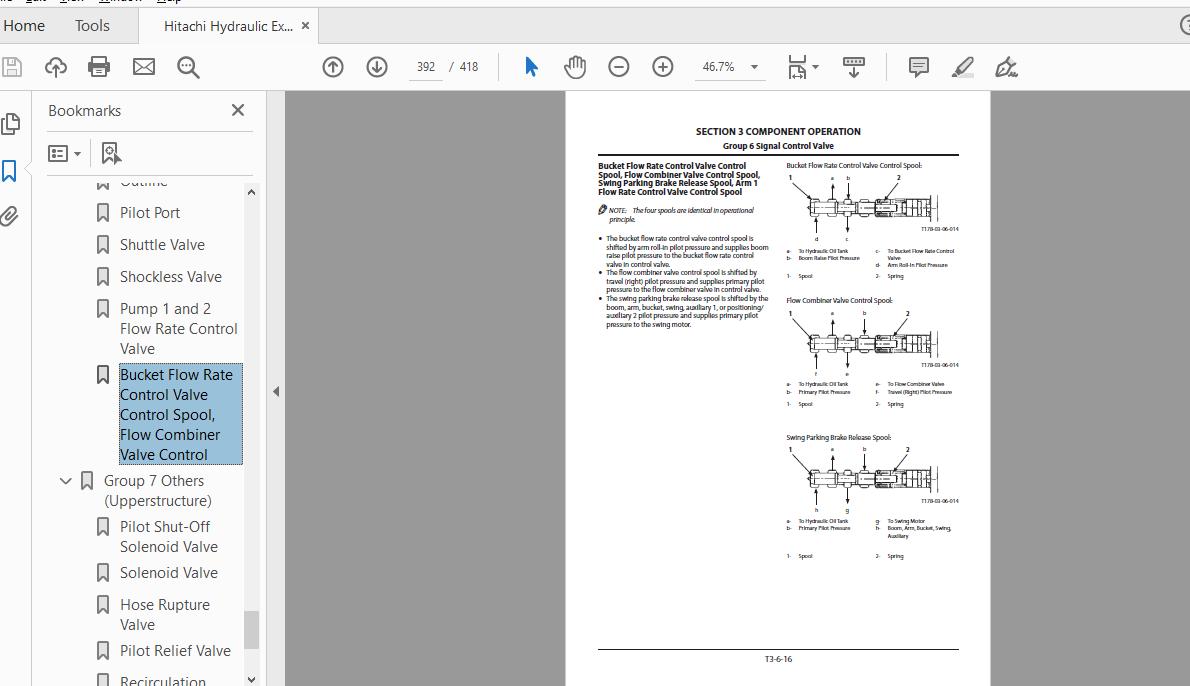
Task: Open the bookmarks options dropdown menu
Action: pyautogui.click(x=65, y=153)
